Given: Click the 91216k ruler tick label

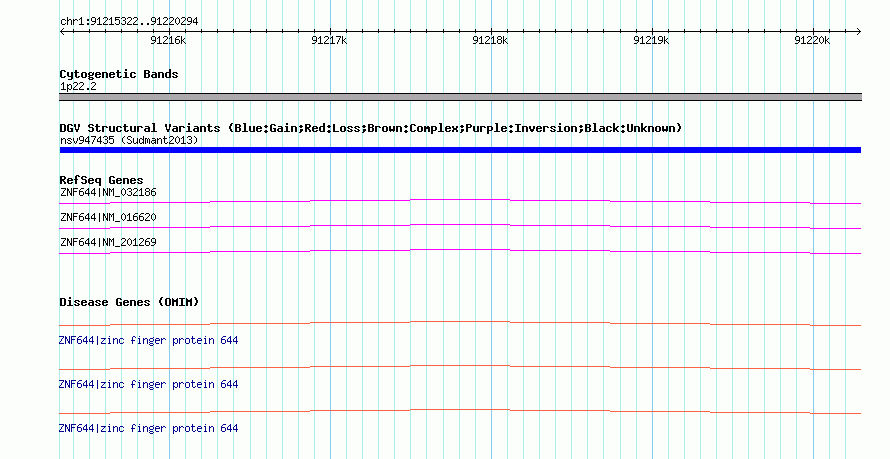Looking at the screenshot, I should 168,40.
